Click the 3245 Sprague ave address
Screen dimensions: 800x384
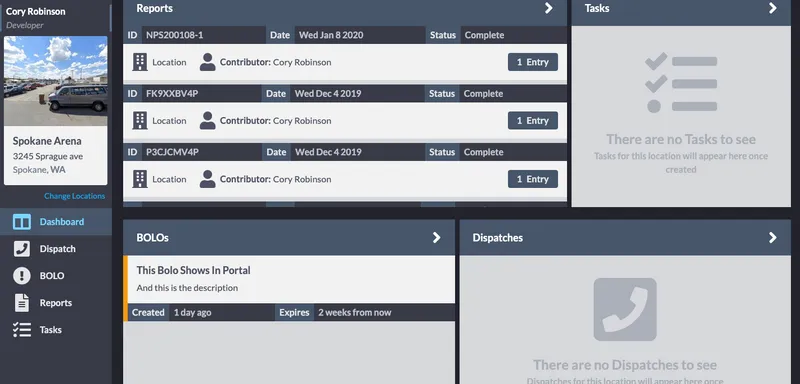click(x=48, y=157)
